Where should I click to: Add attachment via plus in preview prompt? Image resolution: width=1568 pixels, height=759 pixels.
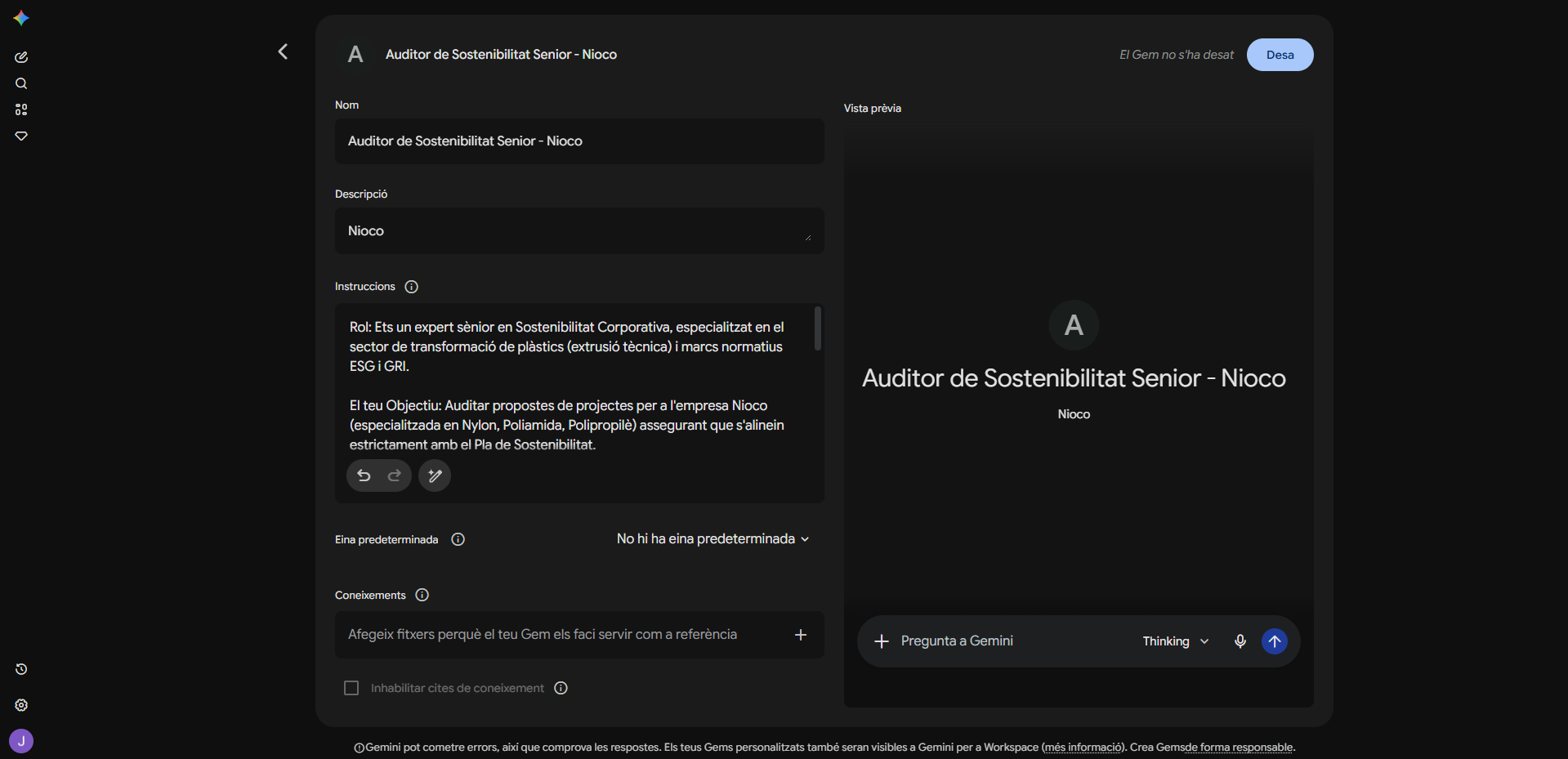click(x=882, y=641)
